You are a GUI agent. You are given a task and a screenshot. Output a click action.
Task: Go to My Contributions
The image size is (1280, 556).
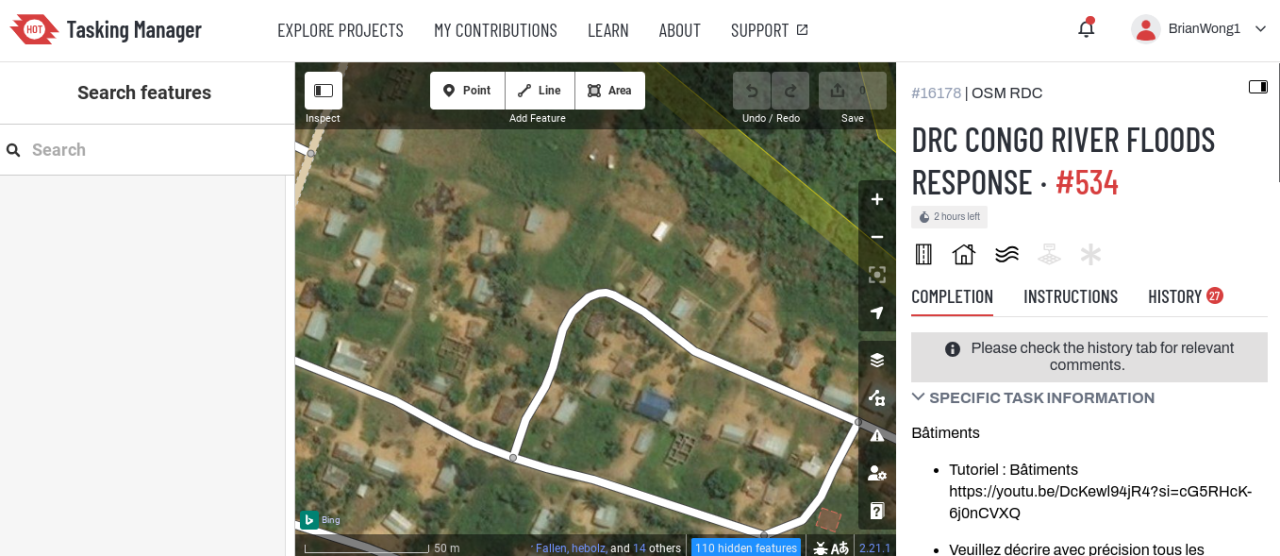[495, 30]
